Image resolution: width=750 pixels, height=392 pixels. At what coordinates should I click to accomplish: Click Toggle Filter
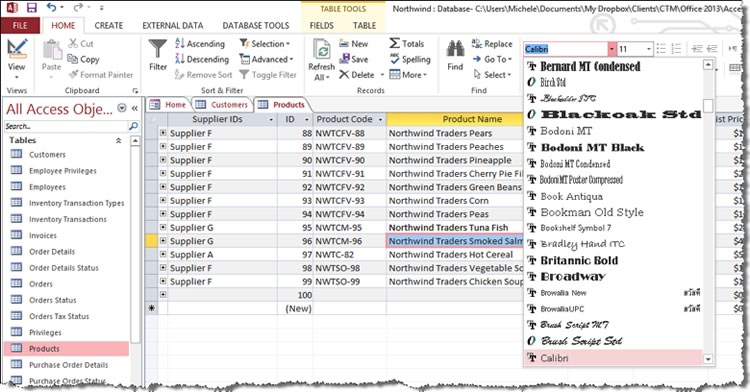pos(268,75)
